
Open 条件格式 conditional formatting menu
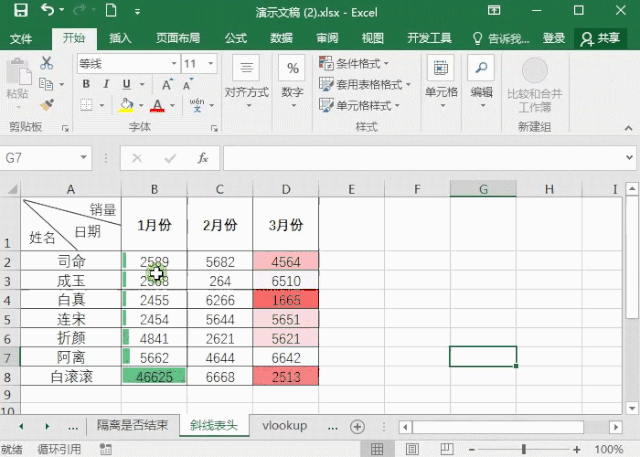(354, 63)
